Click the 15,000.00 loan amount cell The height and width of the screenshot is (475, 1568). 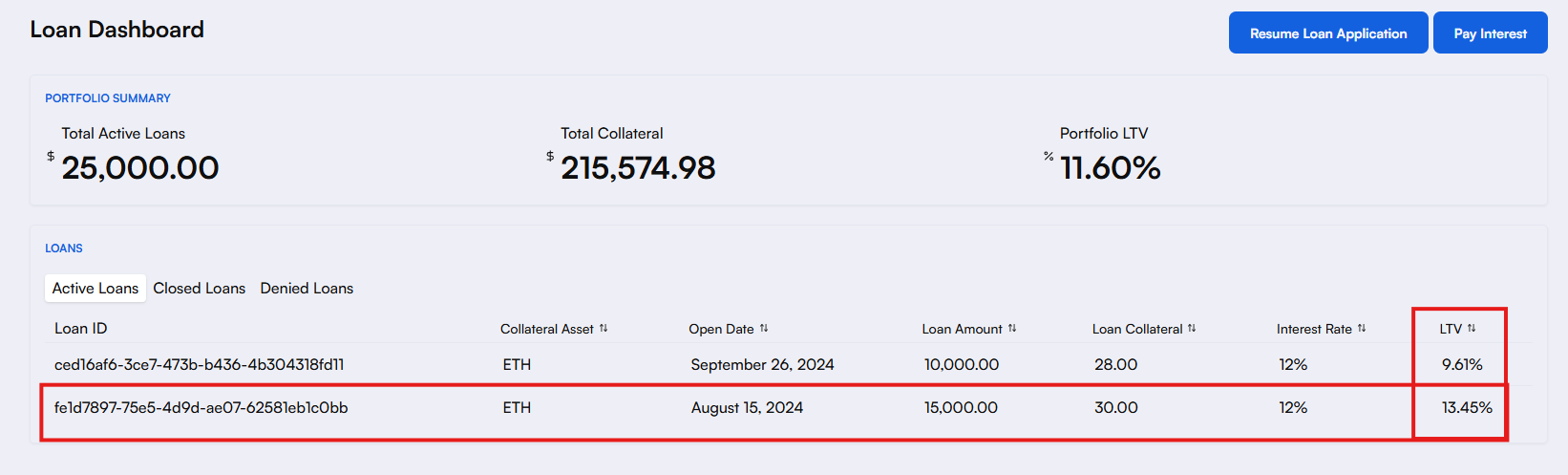pyautogui.click(x=961, y=407)
